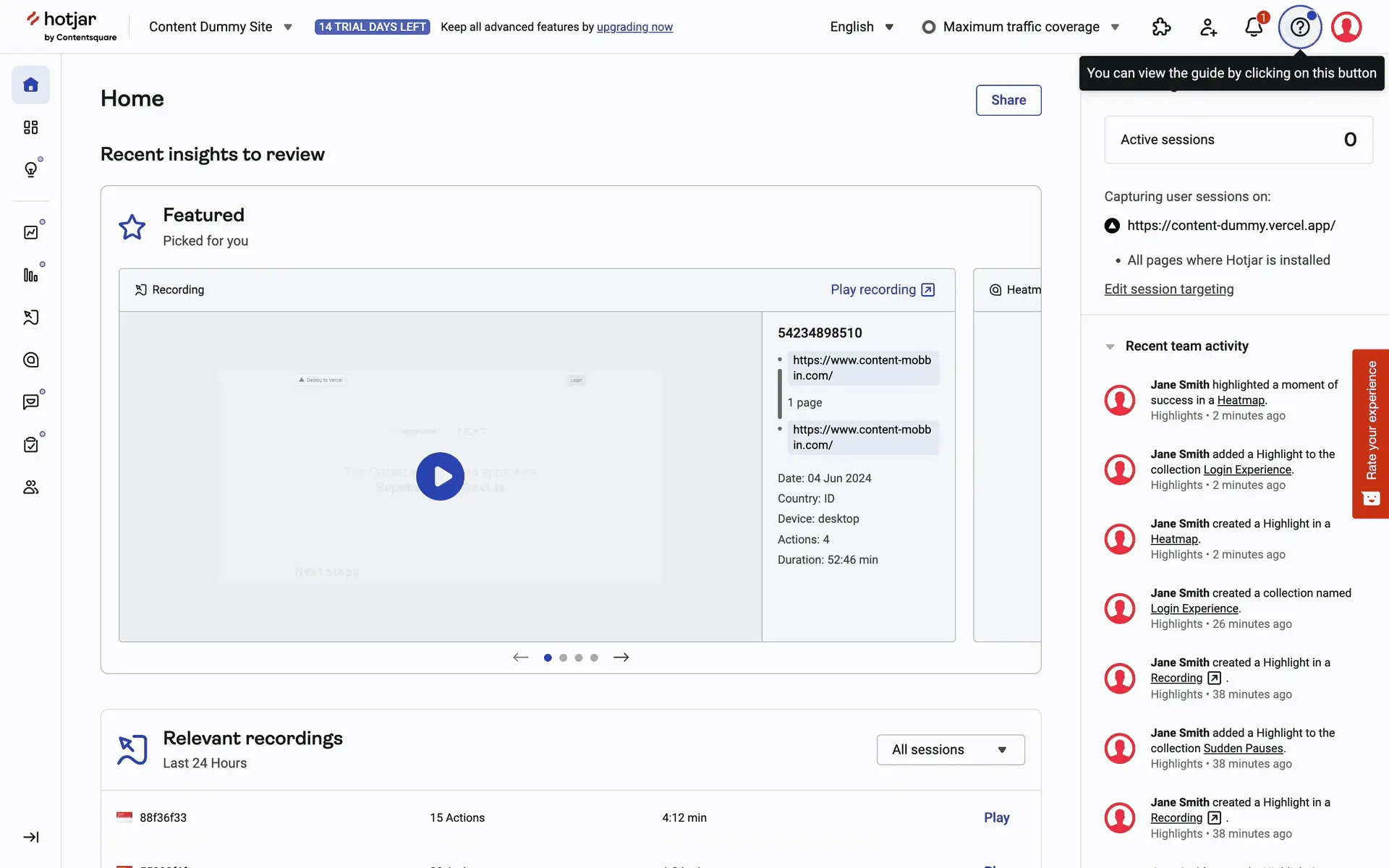Click the help question mark icon

1300,27
